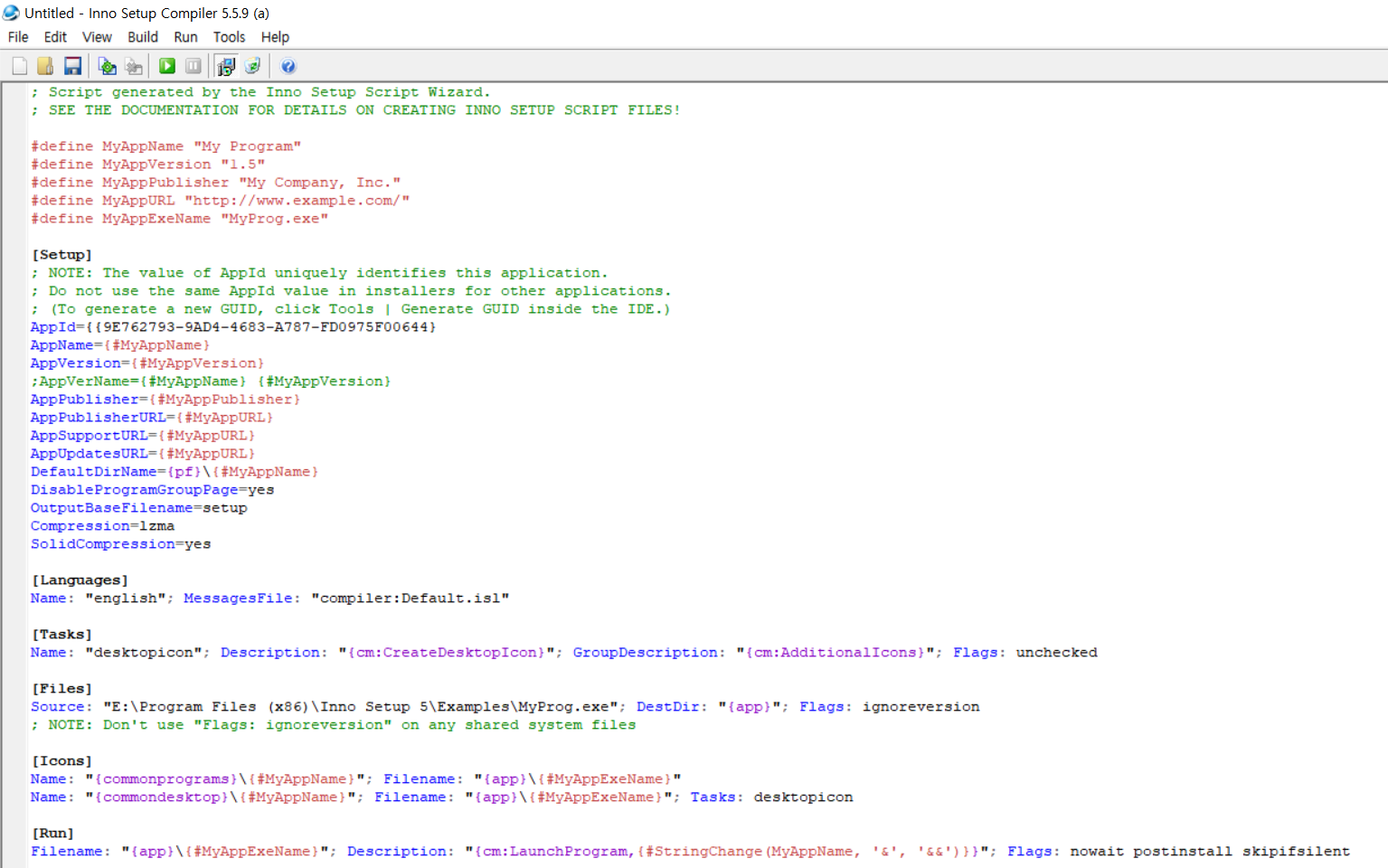Open the Build menu

click(x=143, y=37)
